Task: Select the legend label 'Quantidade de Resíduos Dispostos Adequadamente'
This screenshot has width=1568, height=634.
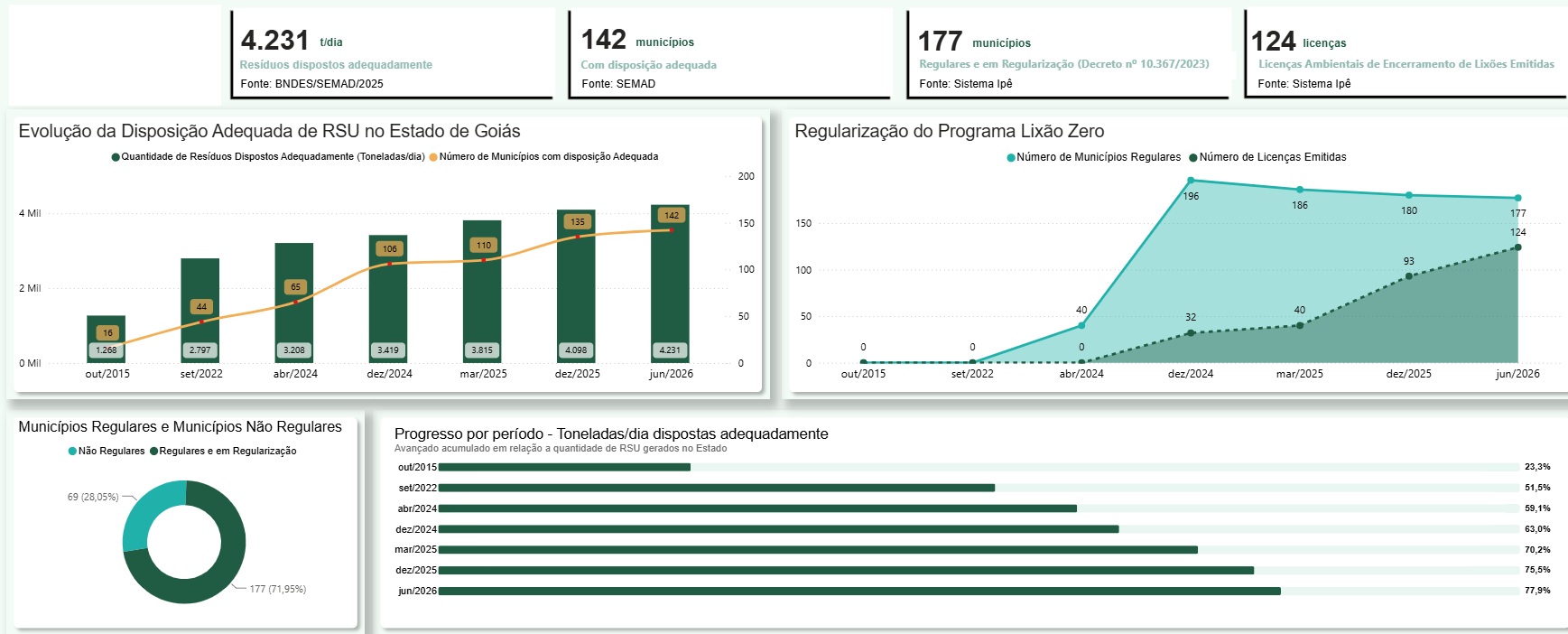Action: coord(273,156)
